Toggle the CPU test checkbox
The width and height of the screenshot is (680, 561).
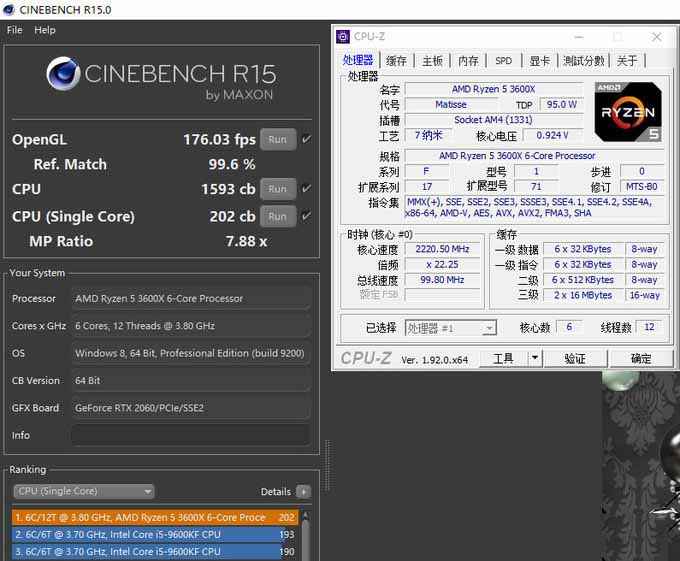point(306,189)
